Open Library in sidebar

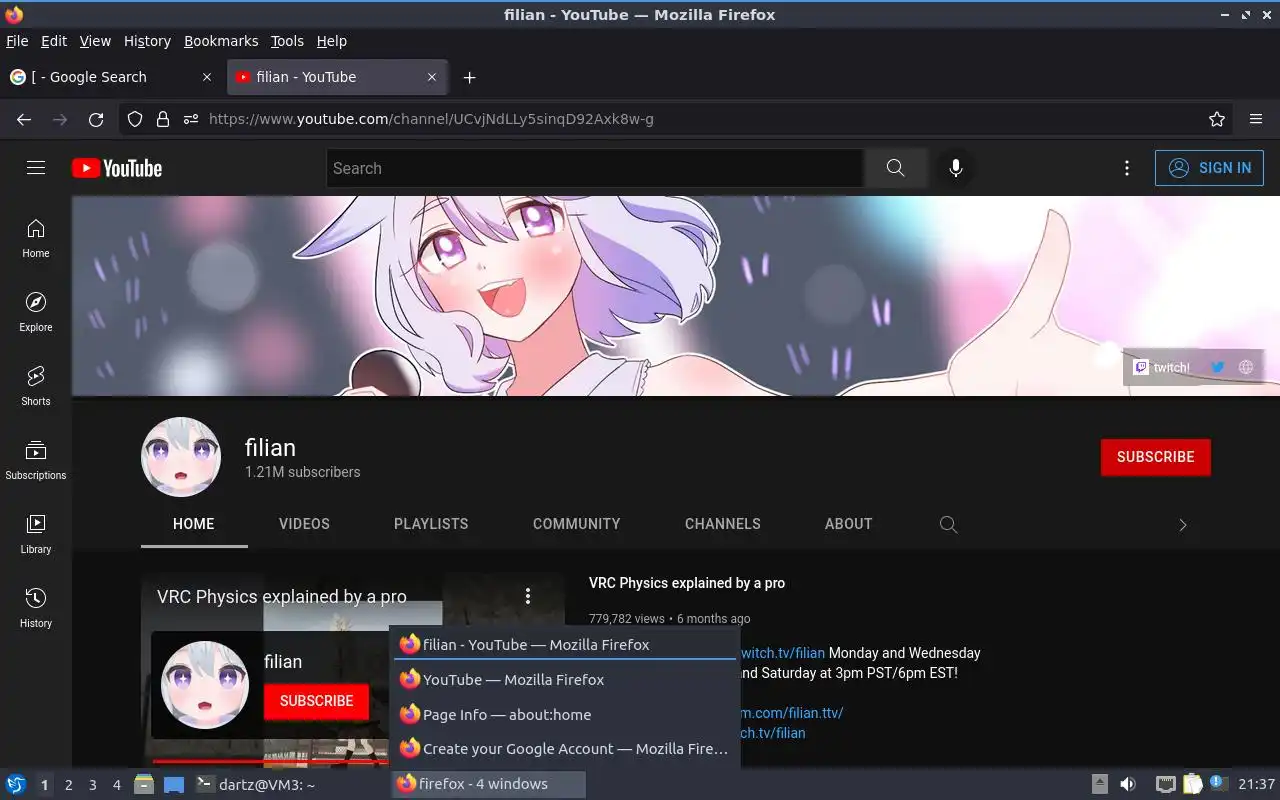tap(36, 534)
